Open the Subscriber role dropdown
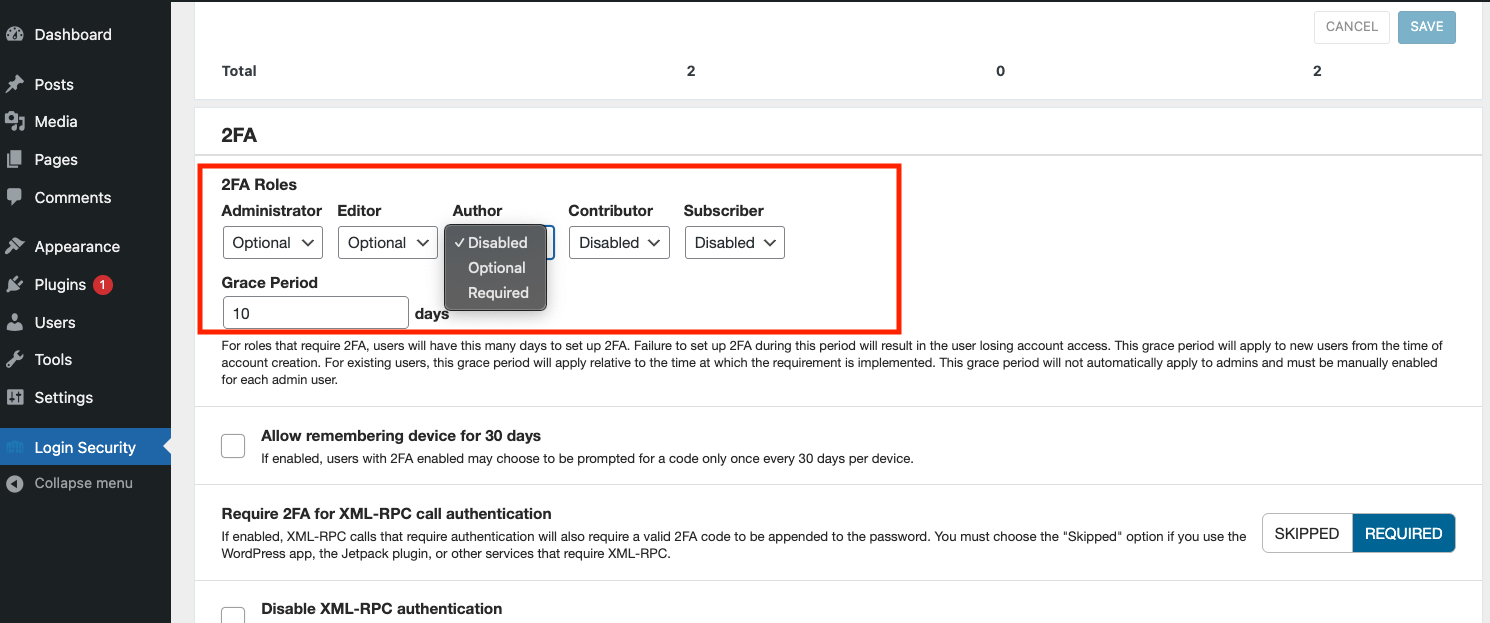The width and height of the screenshot is (1490, 623). pos(734,242)
